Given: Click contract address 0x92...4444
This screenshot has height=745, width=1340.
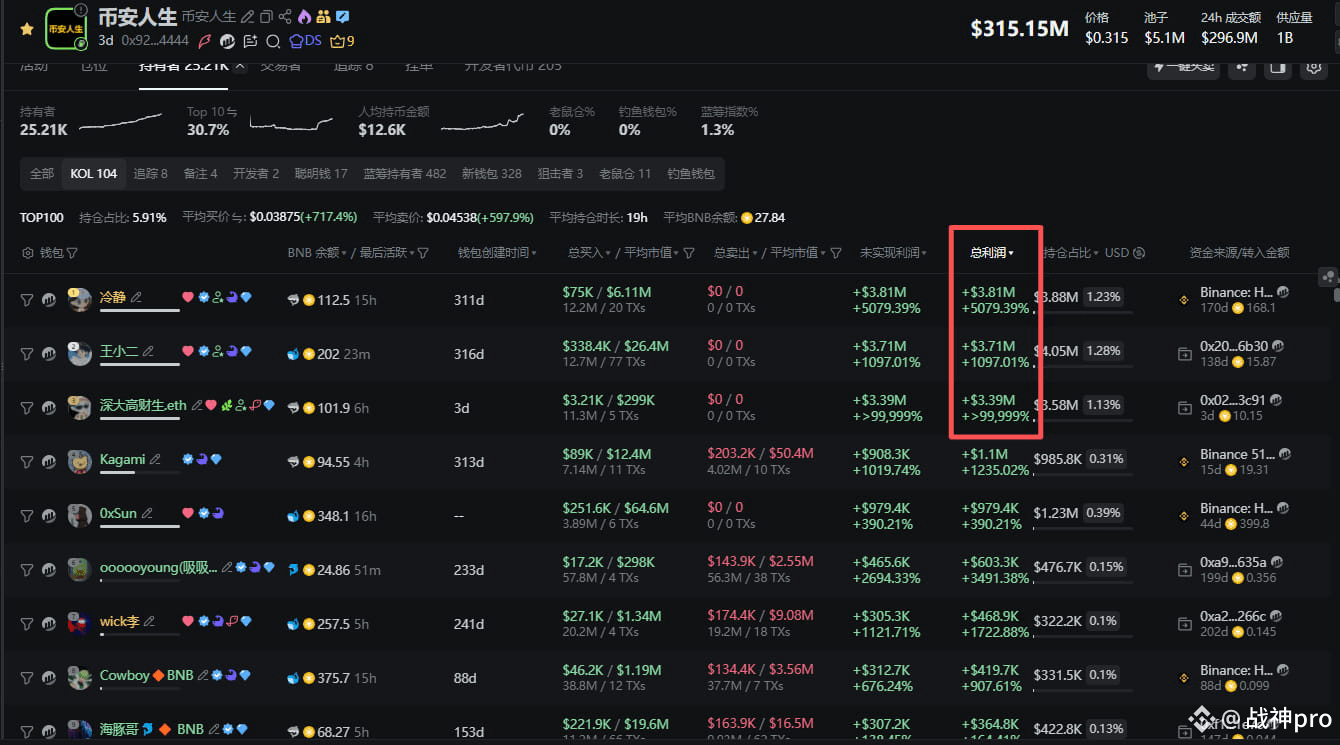Looking at the screenshot, I should point(154,41).
